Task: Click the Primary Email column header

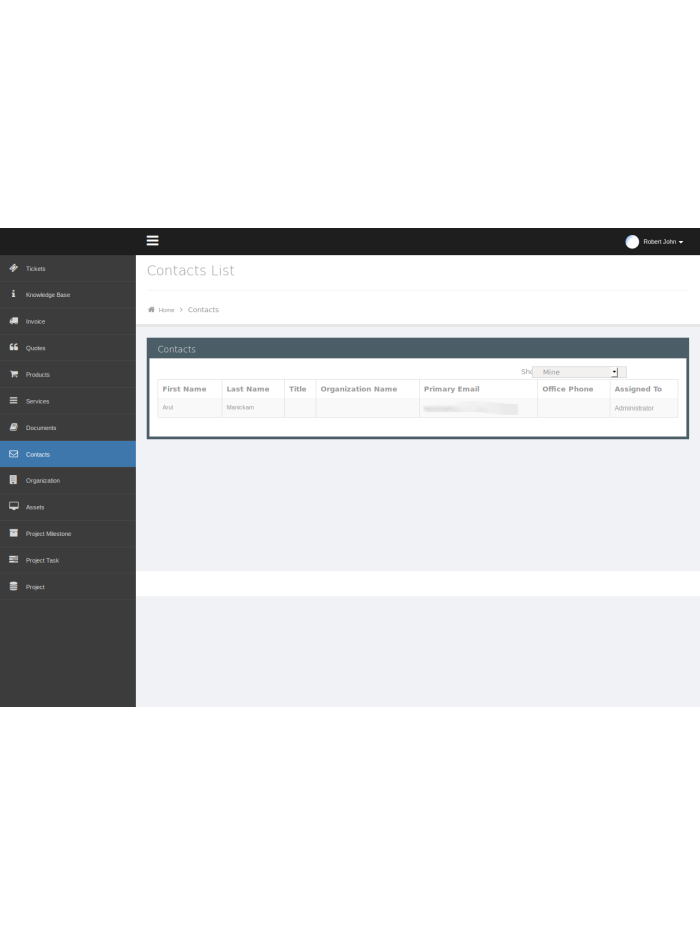Action: pyautogui.click(x=451, y=389)
